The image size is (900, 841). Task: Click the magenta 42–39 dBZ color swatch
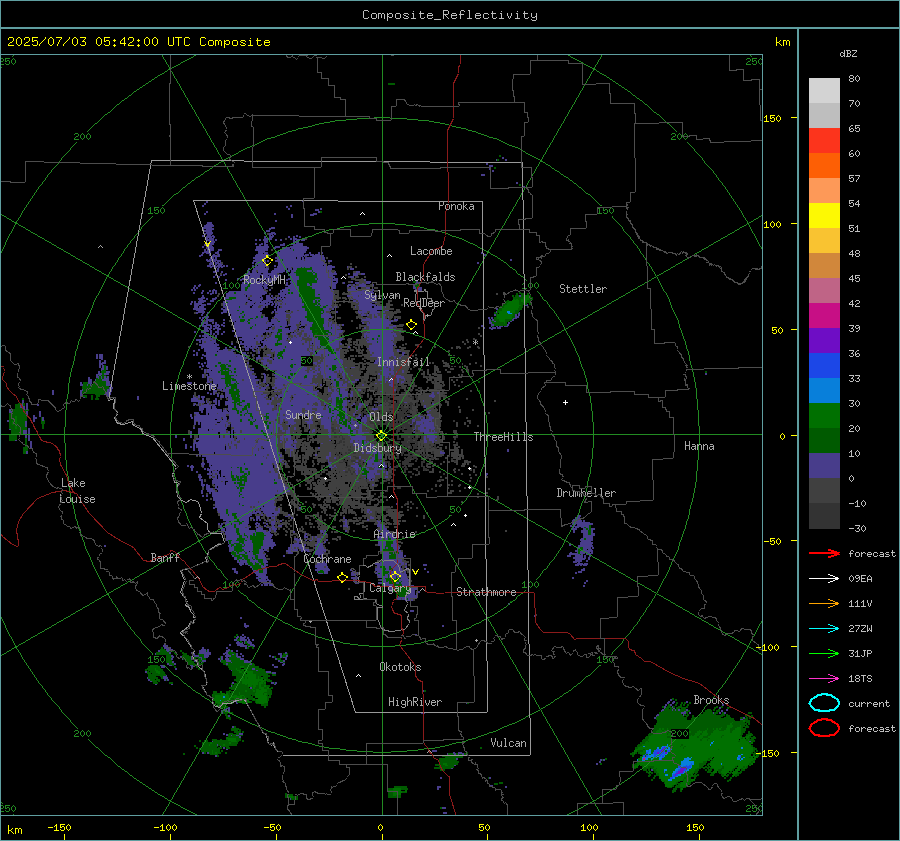pyautogui.click(x=824, y=316)
